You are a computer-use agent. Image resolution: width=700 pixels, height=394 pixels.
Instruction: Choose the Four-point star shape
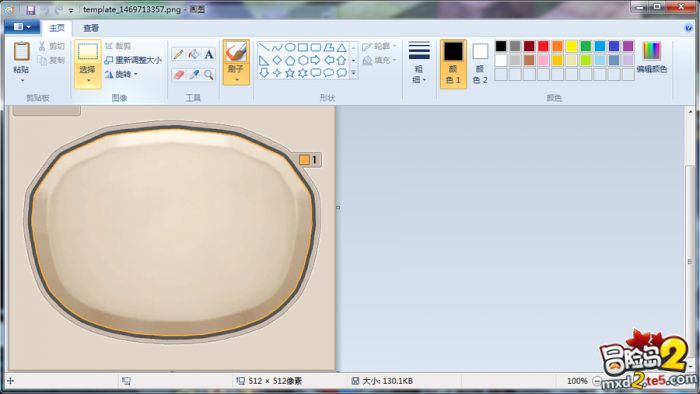pyautogui.click(x=277, y=73)
